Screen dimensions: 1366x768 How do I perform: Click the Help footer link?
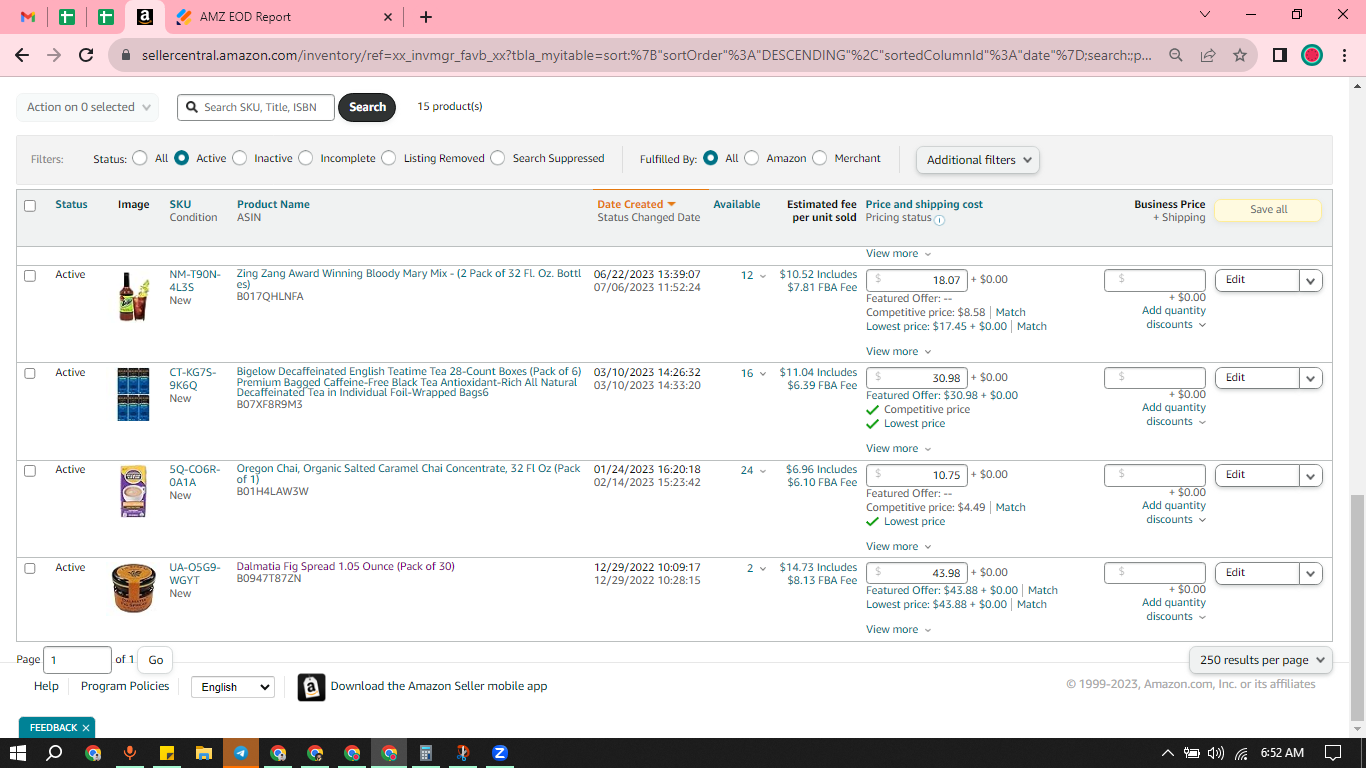[x=46, y=687]
